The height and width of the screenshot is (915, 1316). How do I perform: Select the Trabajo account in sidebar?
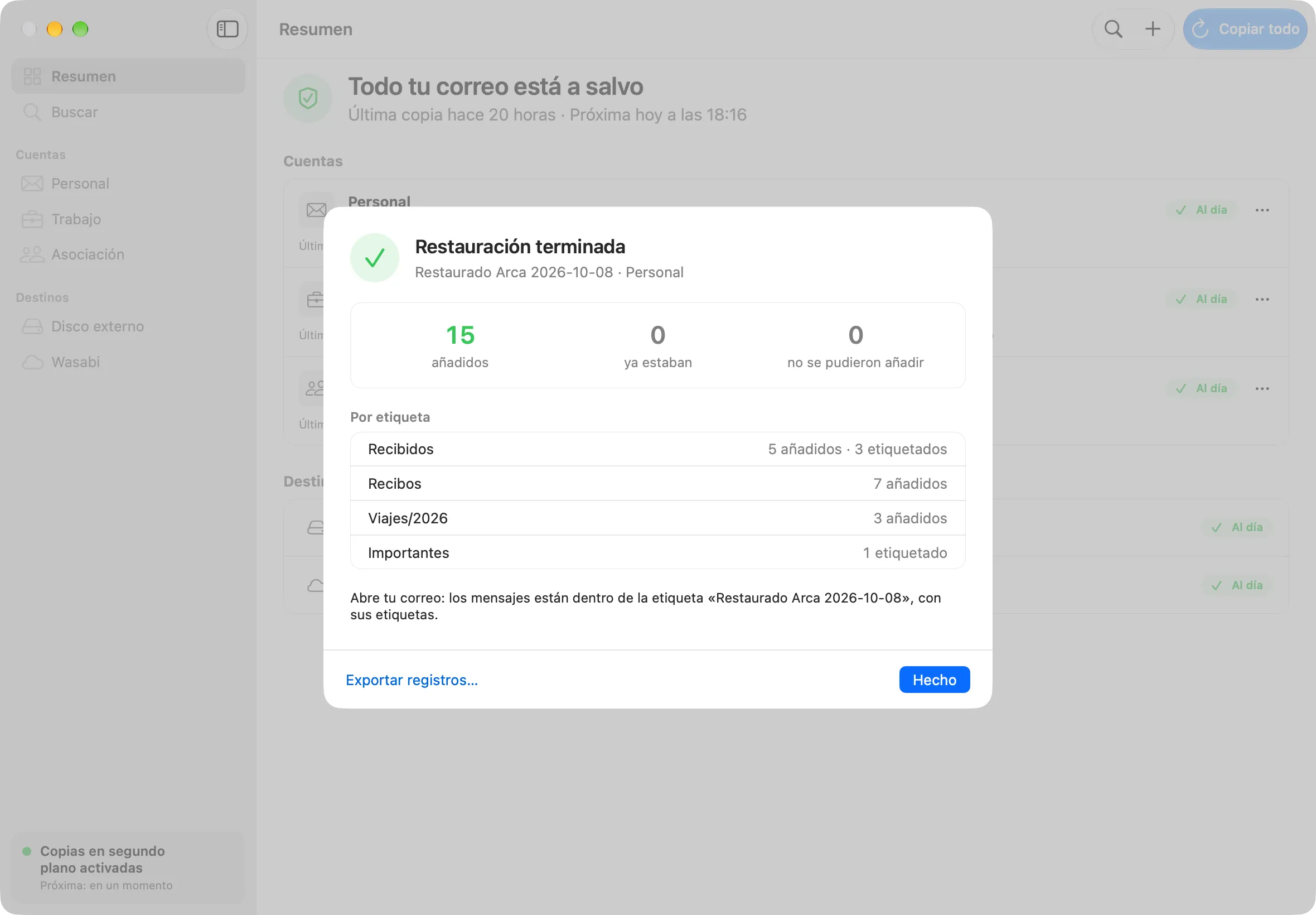(x=128, y=219)
